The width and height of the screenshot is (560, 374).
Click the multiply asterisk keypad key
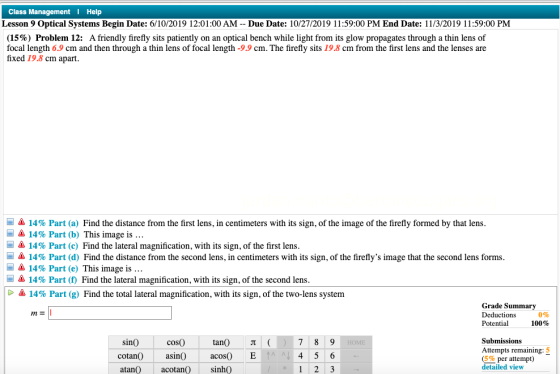click(x=285, y=369)
